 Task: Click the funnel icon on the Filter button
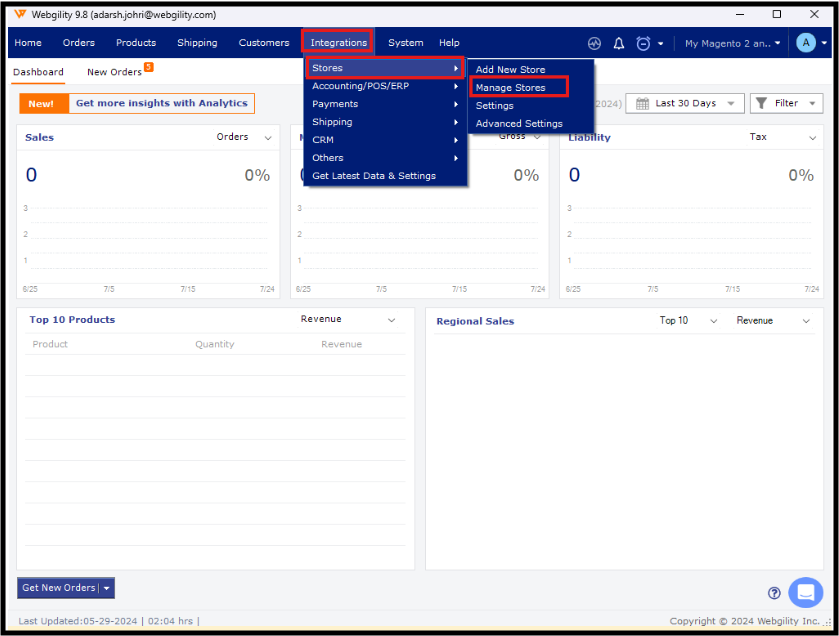pyautogui.click(x=761, y=103)
